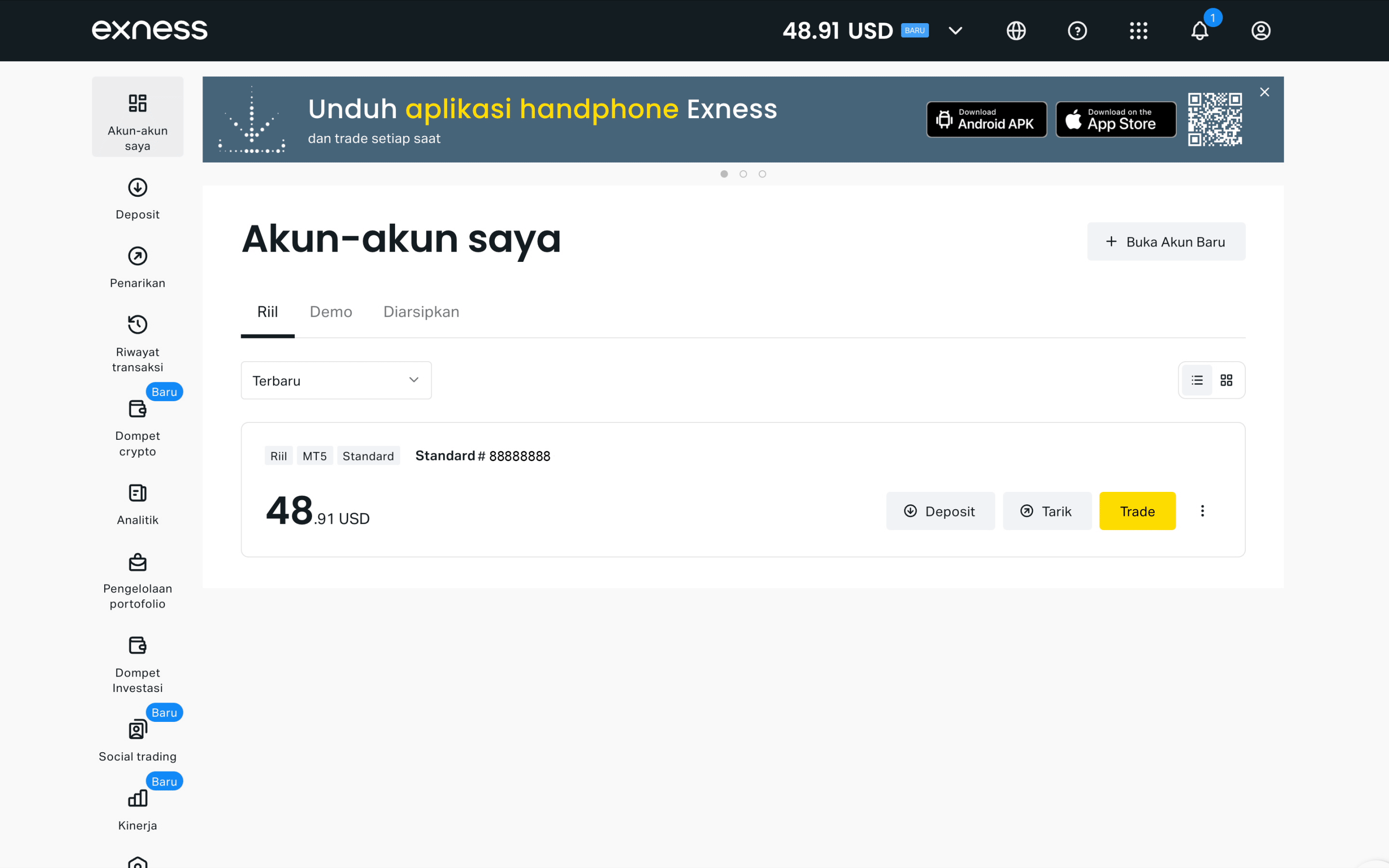Select the Social trading icon

(137, 729)
